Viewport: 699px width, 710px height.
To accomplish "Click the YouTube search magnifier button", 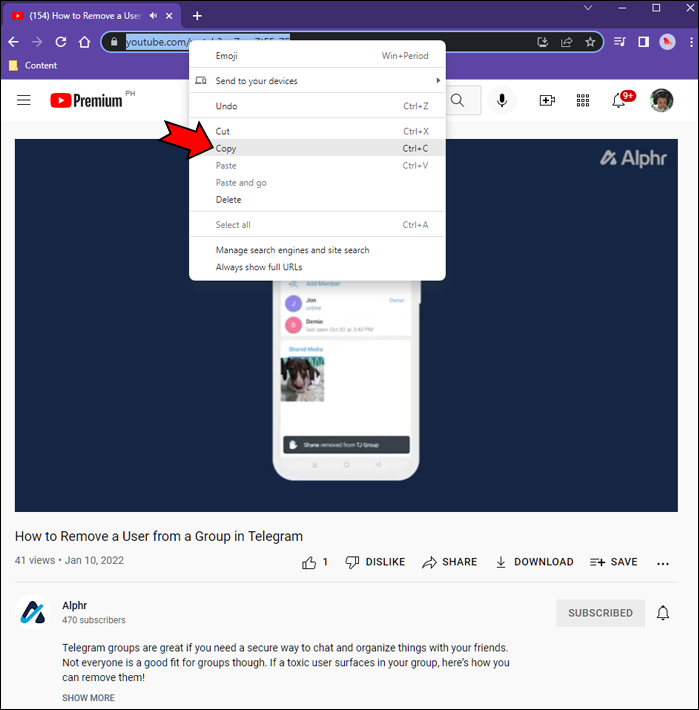I will [457, 101].
